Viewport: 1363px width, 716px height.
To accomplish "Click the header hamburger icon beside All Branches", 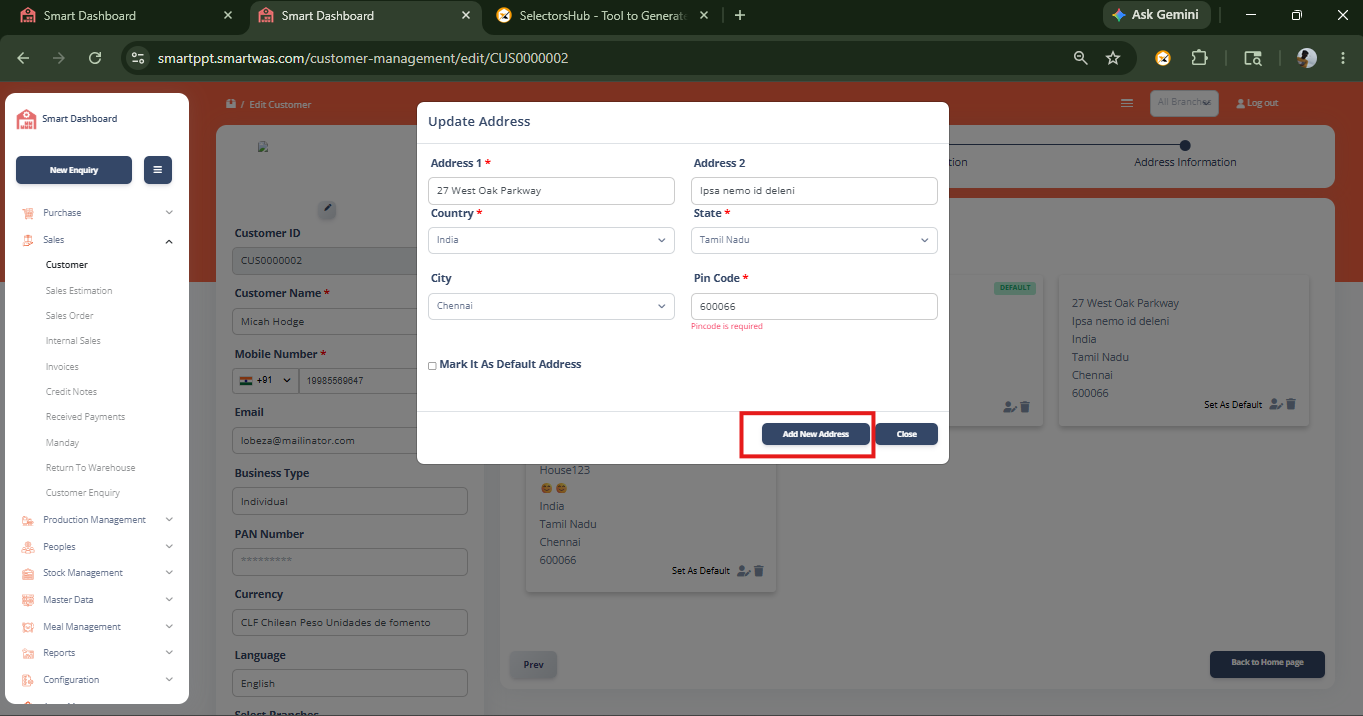I will (1127, 103).
